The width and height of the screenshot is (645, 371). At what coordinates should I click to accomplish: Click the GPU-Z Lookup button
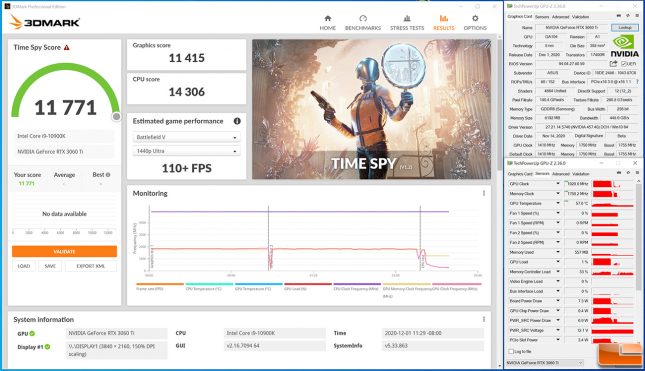(625, 28)
